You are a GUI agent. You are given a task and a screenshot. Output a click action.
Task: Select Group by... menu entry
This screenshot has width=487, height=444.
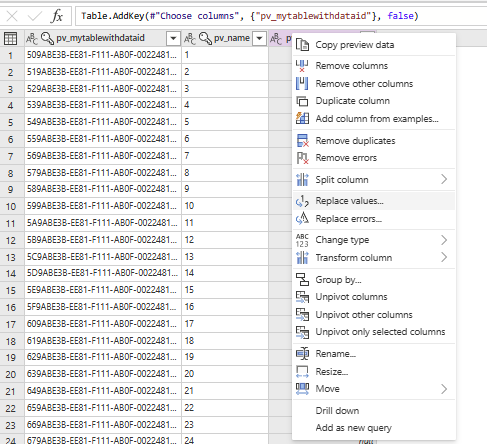(x=374, y=279)
